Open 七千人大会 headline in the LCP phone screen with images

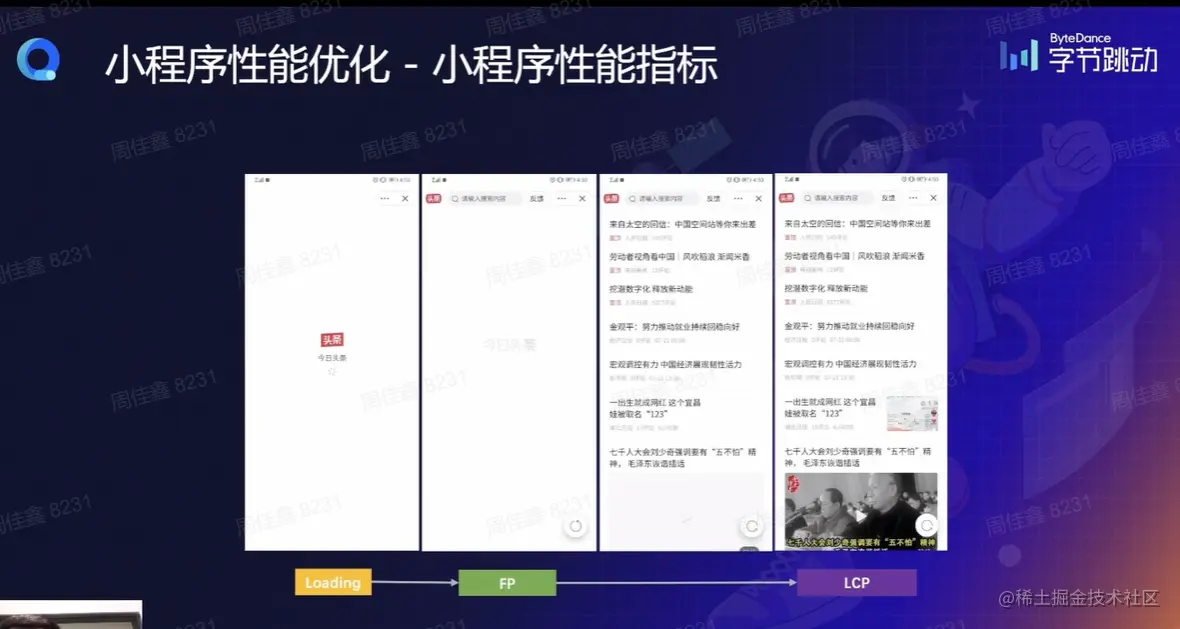click(858, 457)
